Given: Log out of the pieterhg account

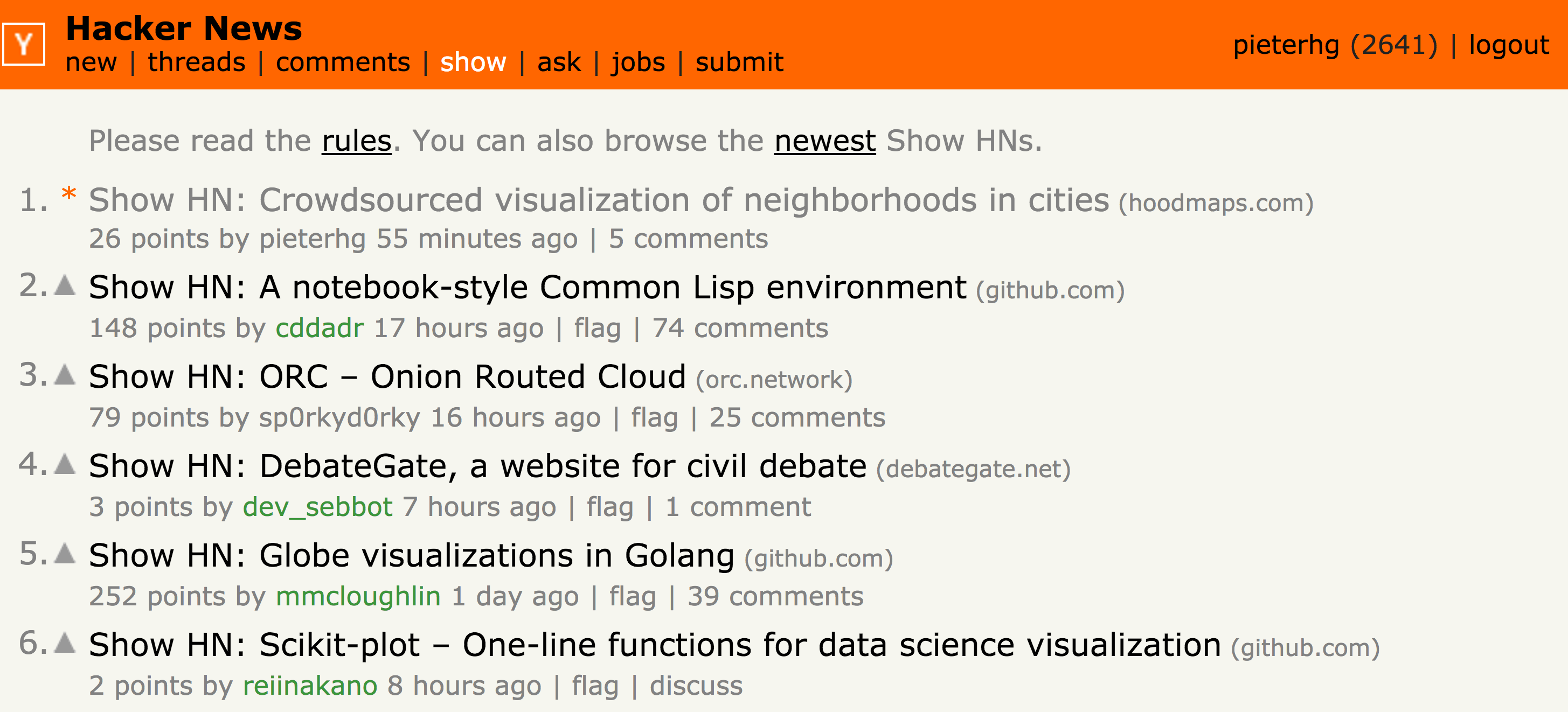Looking at the screenshot, I should click(x=1508, y=45).
